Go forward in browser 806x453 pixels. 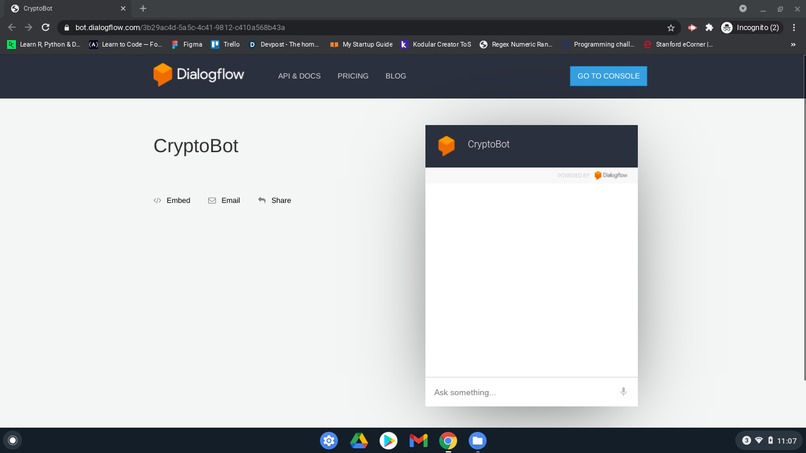28,27
